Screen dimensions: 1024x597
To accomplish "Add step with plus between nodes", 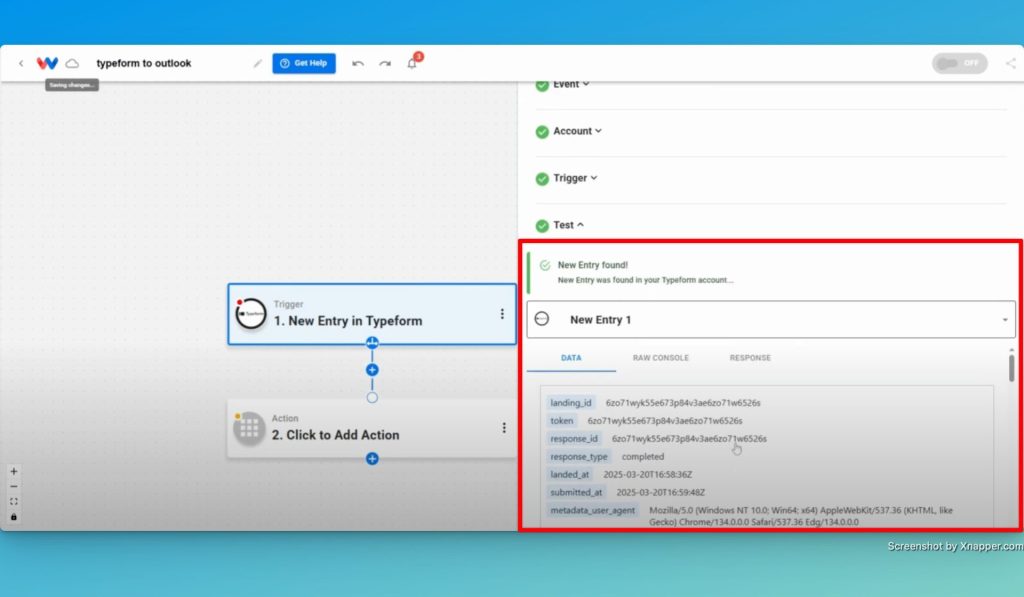I will point(372,370).
